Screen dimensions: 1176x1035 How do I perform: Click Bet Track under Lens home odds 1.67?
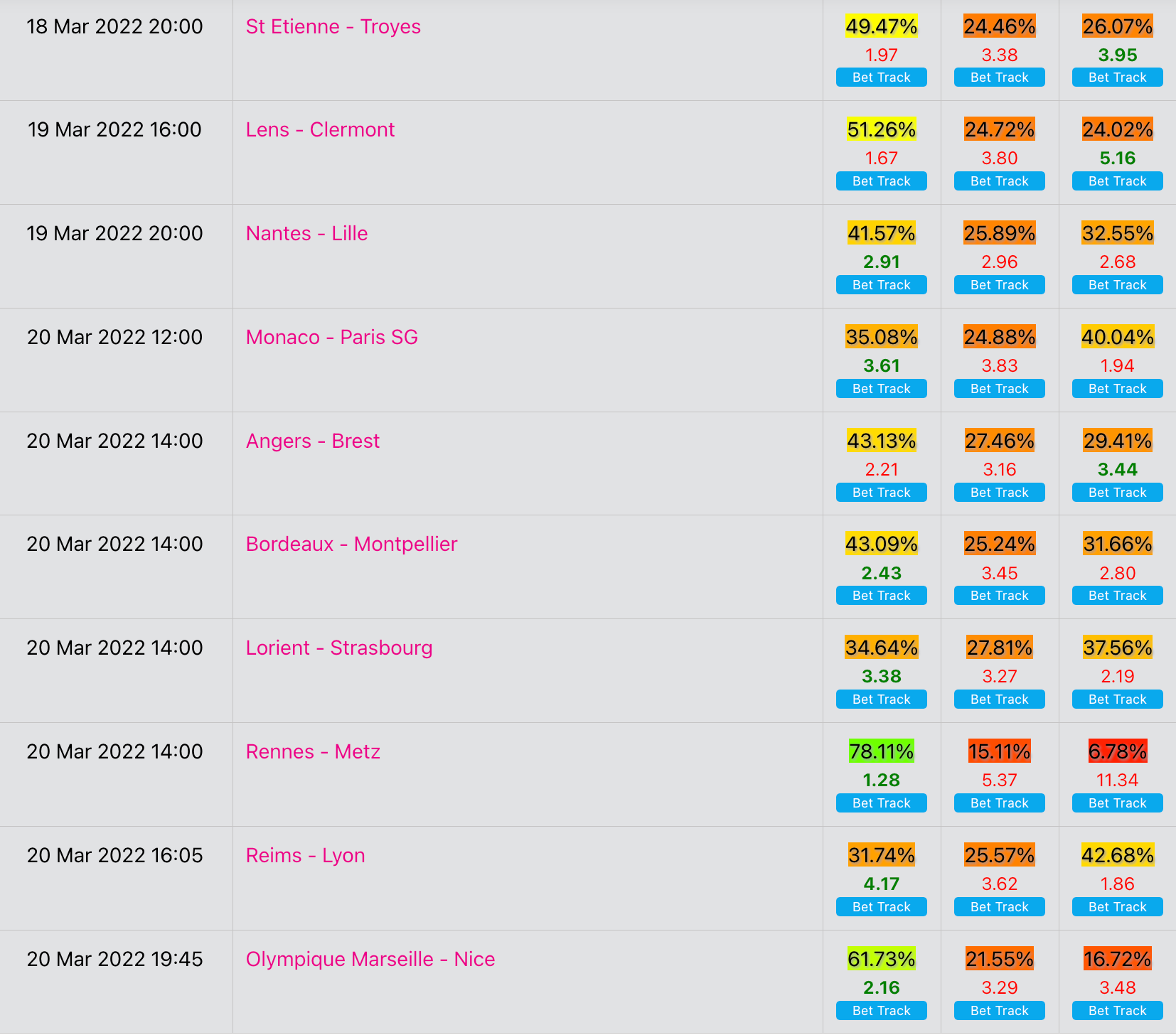pyautogui.click(x=882, y=181)
